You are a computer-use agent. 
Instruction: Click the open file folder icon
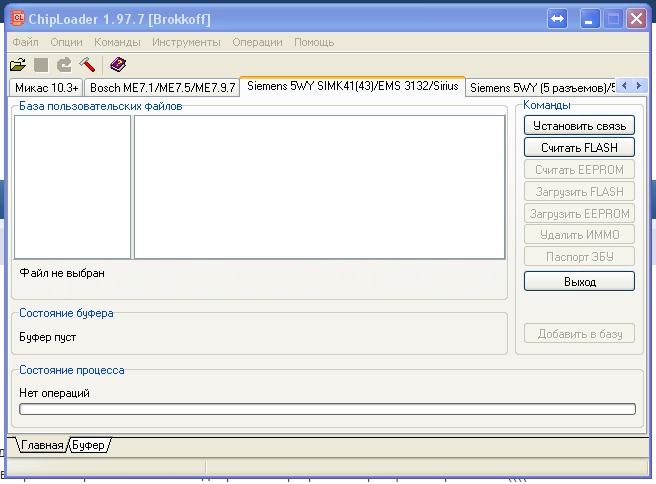[x=18, y=65]
